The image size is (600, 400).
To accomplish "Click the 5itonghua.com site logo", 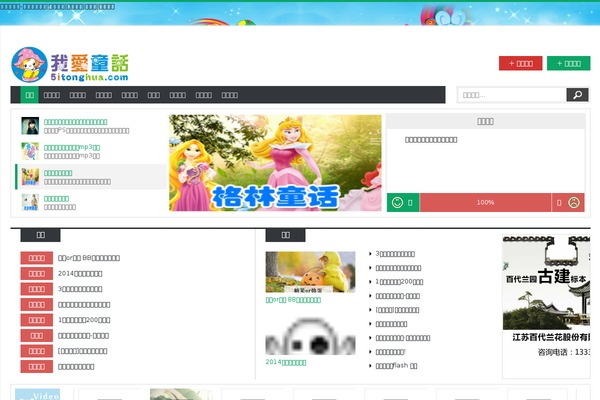I will pos(70,65).
